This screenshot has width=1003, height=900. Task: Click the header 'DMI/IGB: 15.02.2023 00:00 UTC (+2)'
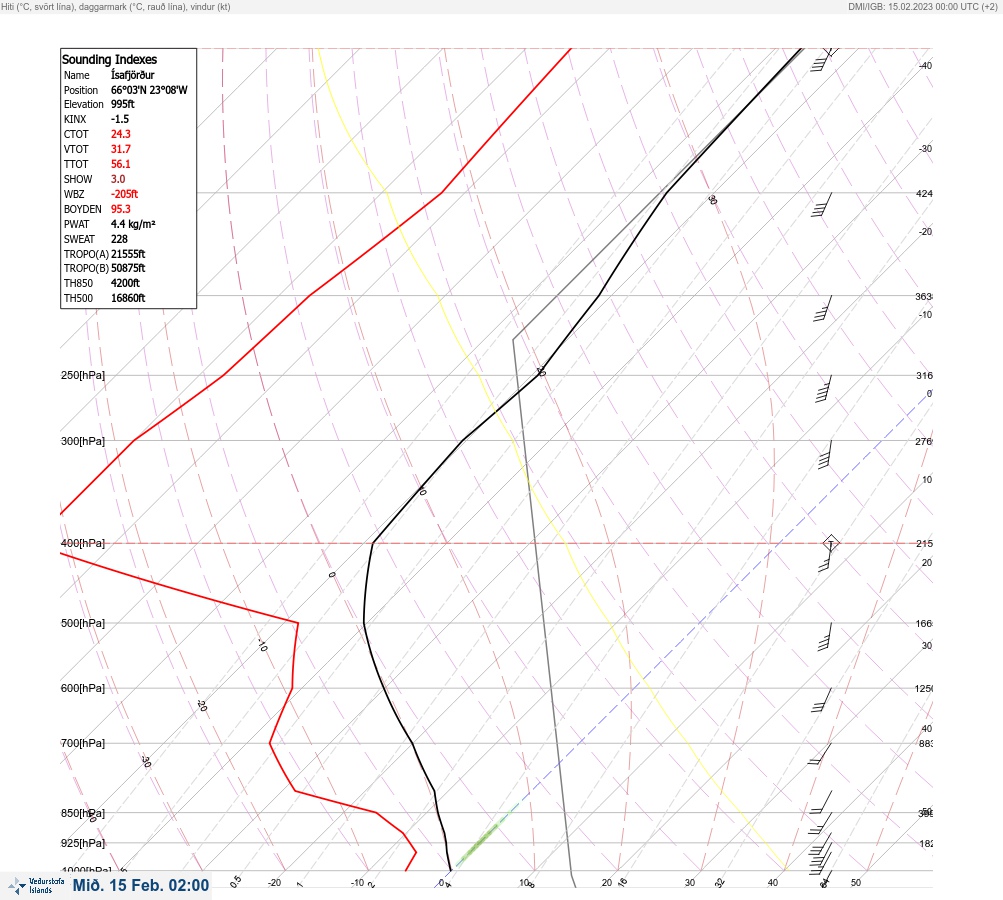pos(922,6)
